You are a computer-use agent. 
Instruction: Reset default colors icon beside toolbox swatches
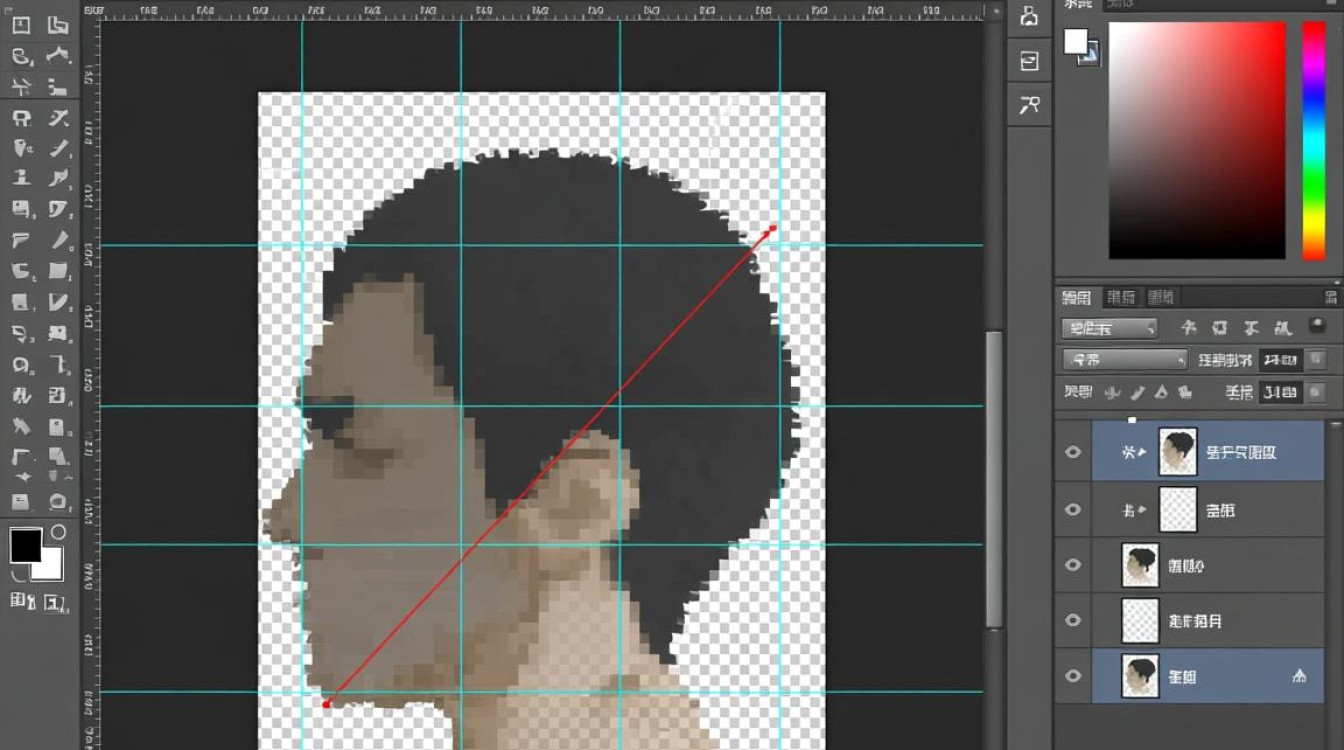coord(16,575)
